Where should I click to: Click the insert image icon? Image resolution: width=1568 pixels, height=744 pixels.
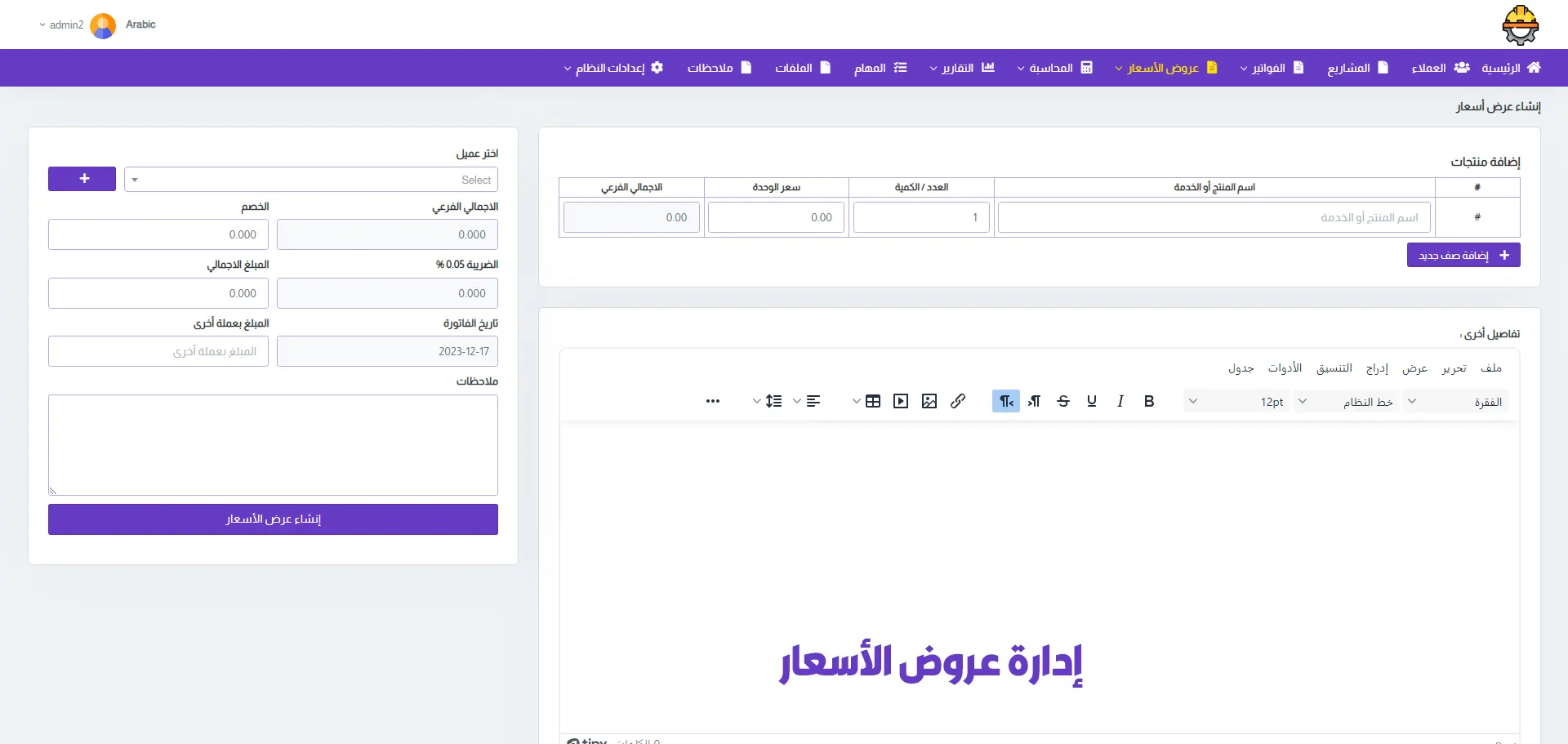click(x=929, y=401)
